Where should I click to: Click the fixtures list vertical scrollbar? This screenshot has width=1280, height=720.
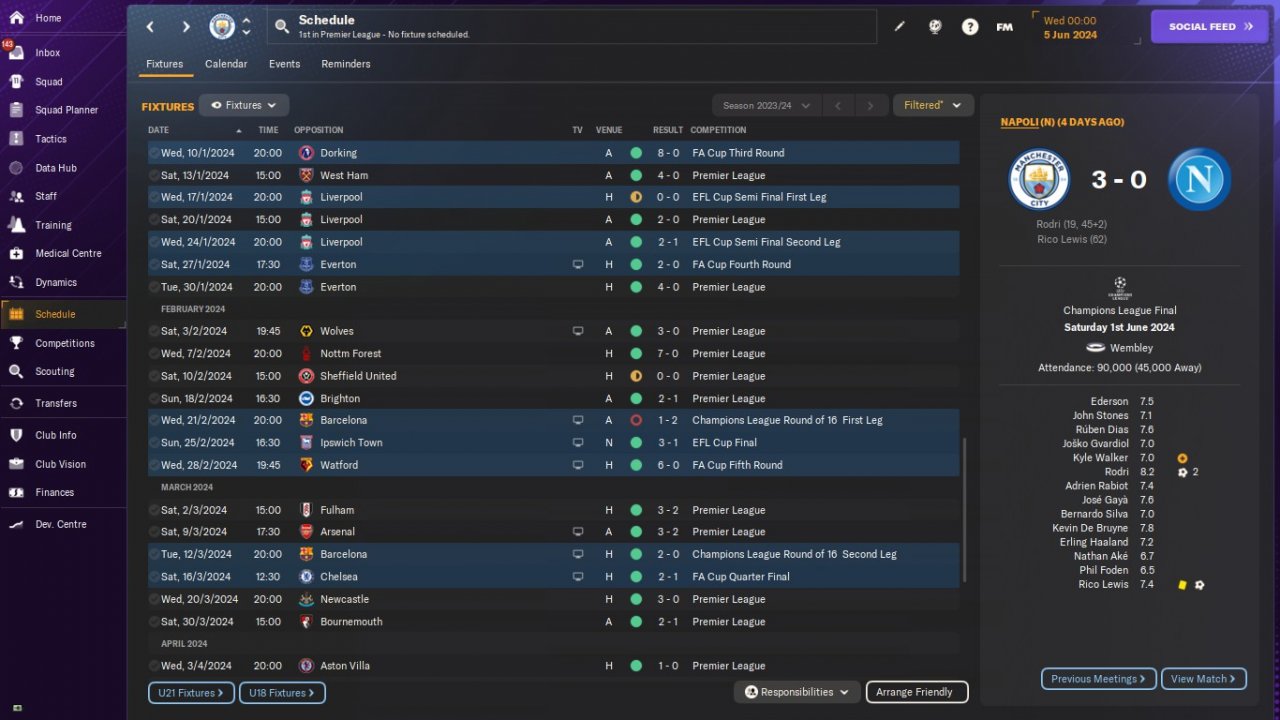[964, 510]
